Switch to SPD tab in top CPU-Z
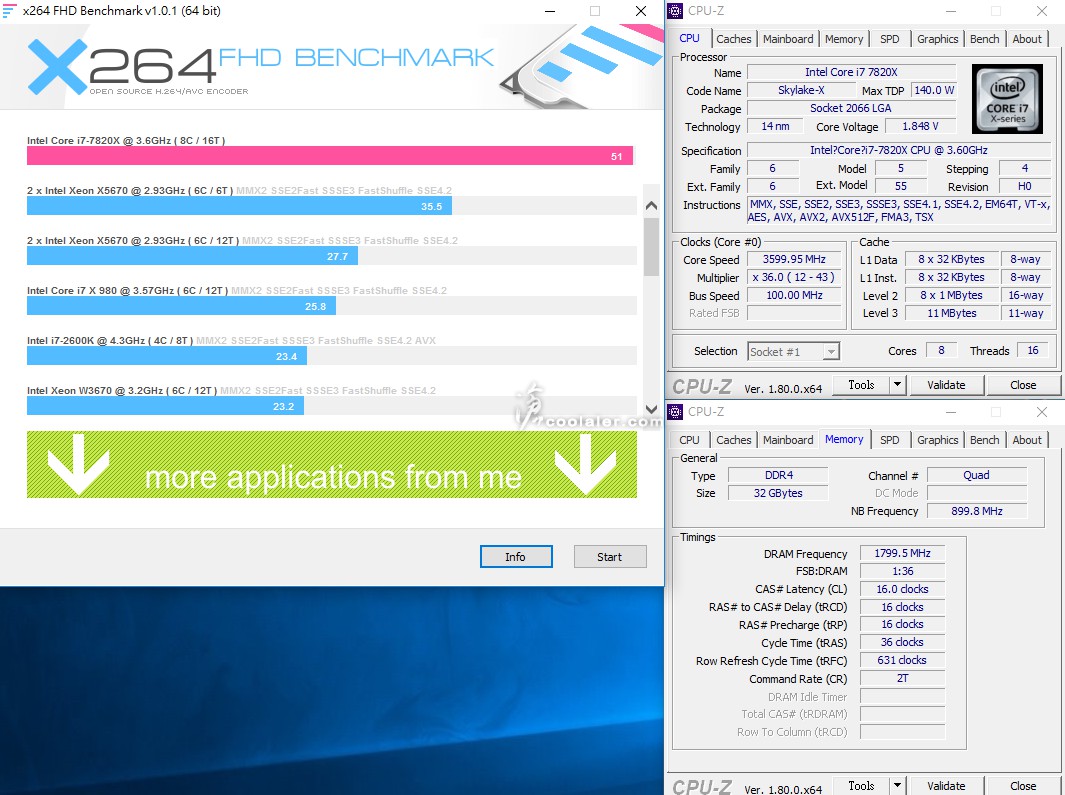The height and width of the screenshot is (795, 1065). coord(890,39)
